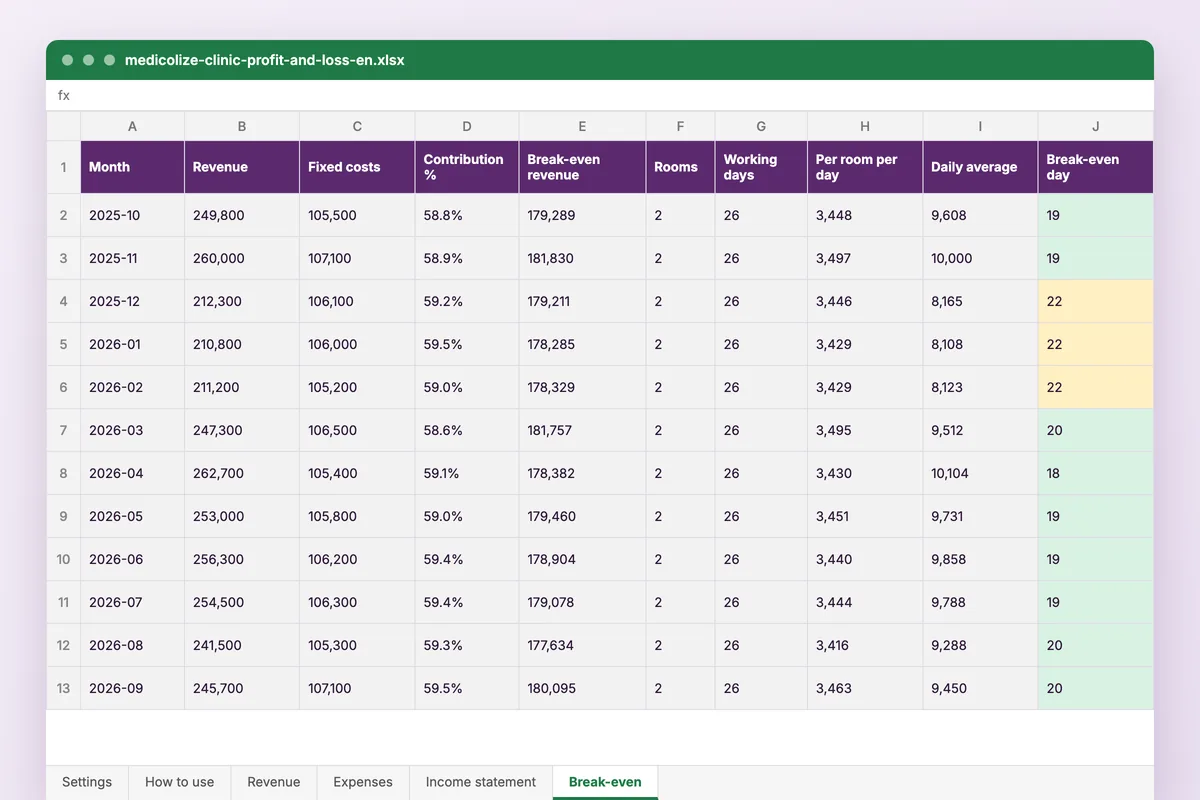Screen dimensions: 1200x800
Task: Click the Rooms header cell
Action: [x=680, y=167]
